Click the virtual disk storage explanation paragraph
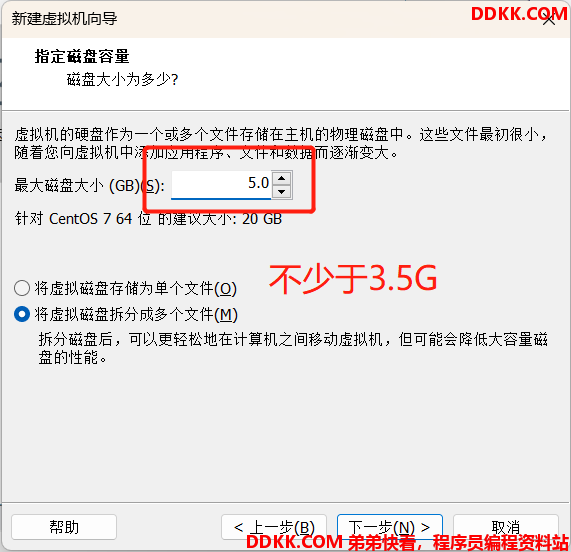 pyautogui.click(x=281, y=143)
